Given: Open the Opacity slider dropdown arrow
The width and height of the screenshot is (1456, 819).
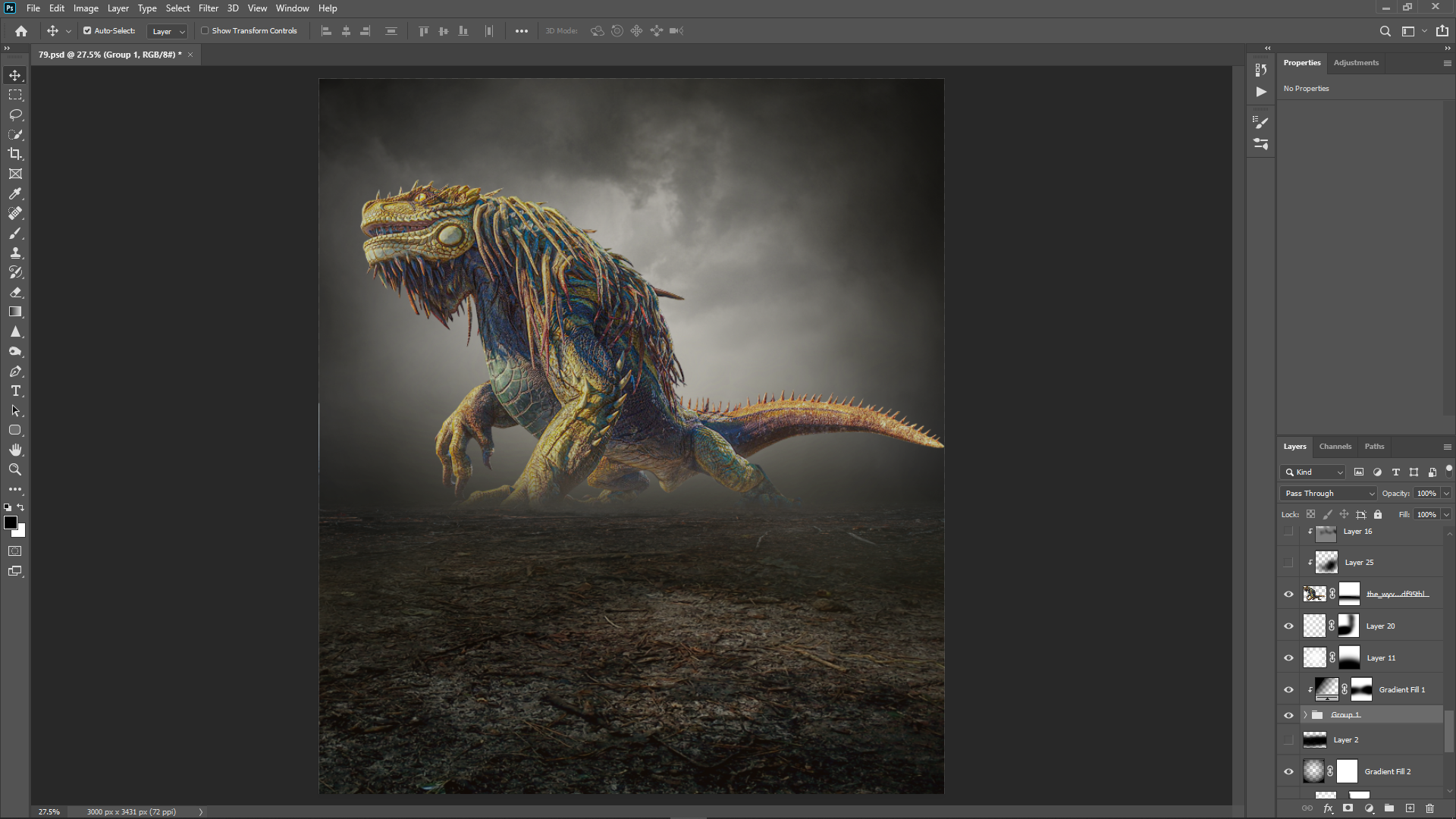Looking at the screenshot, I should click(1446, 494).
